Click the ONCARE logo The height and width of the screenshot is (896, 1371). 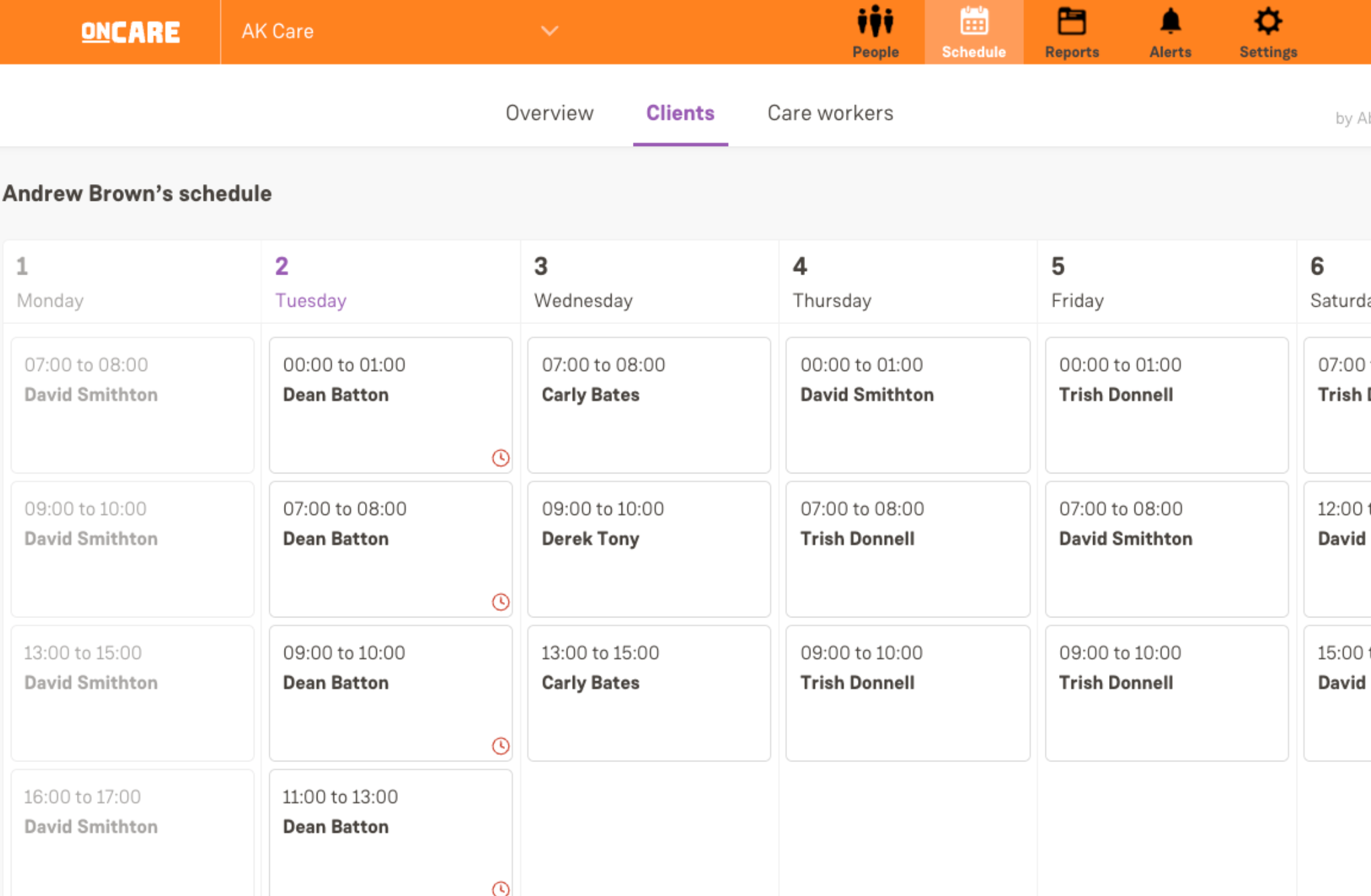131,32
